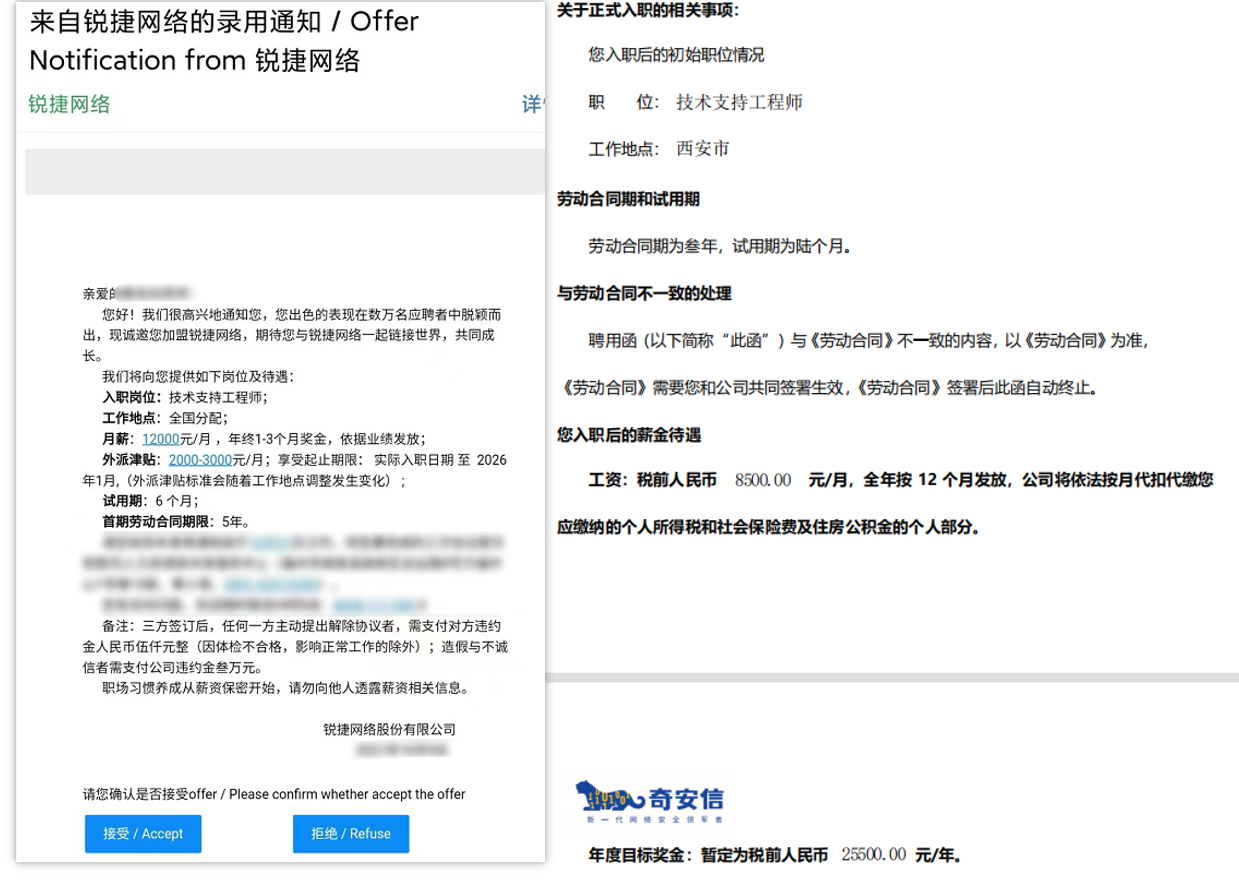
Task: Select the 与劳动合同不一致的处理 heading
Action: point(647,294)
